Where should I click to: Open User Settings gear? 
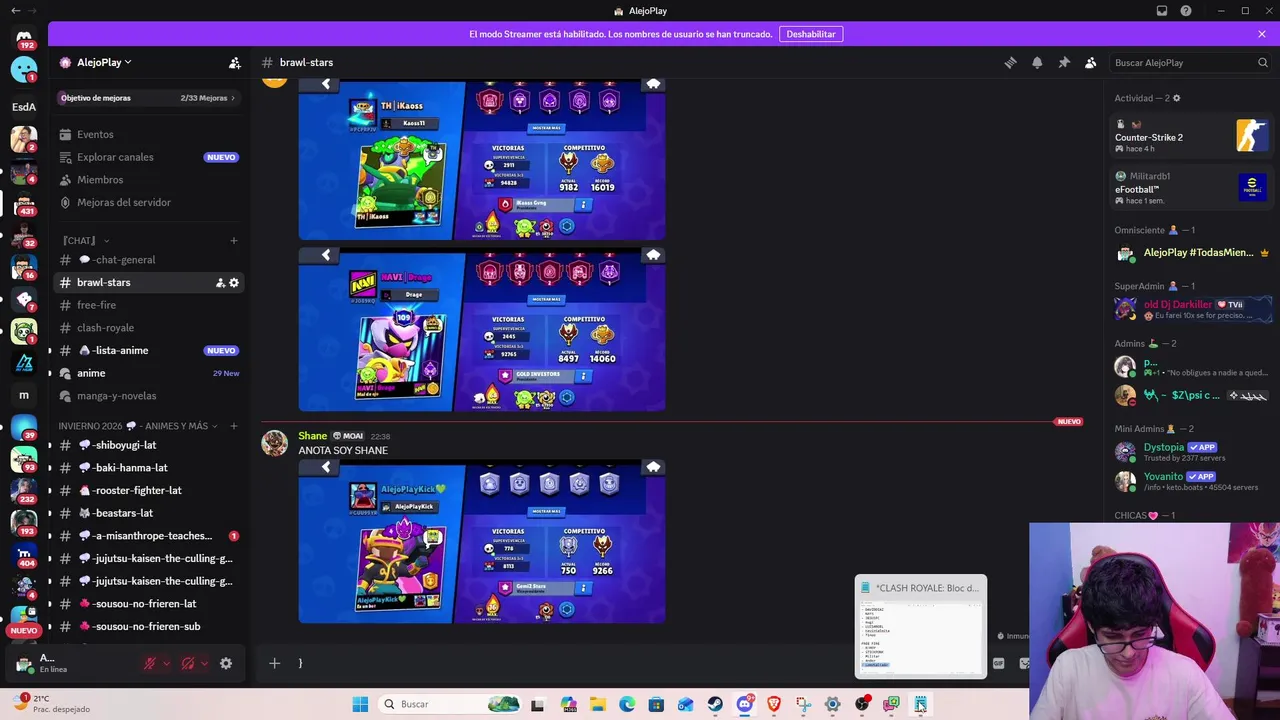coord(226,663)
